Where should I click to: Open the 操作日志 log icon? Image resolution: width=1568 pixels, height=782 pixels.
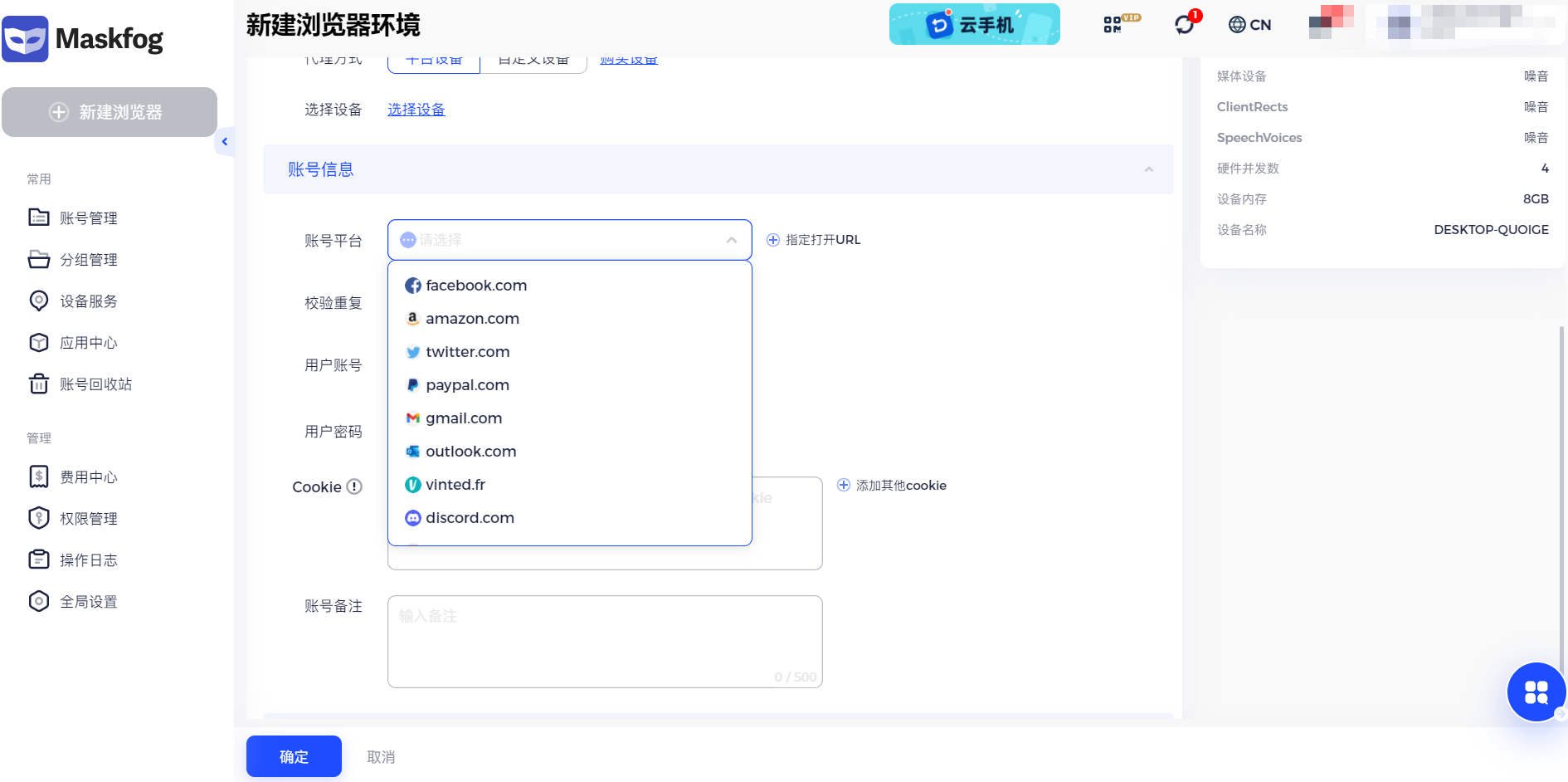click(39, 560)
